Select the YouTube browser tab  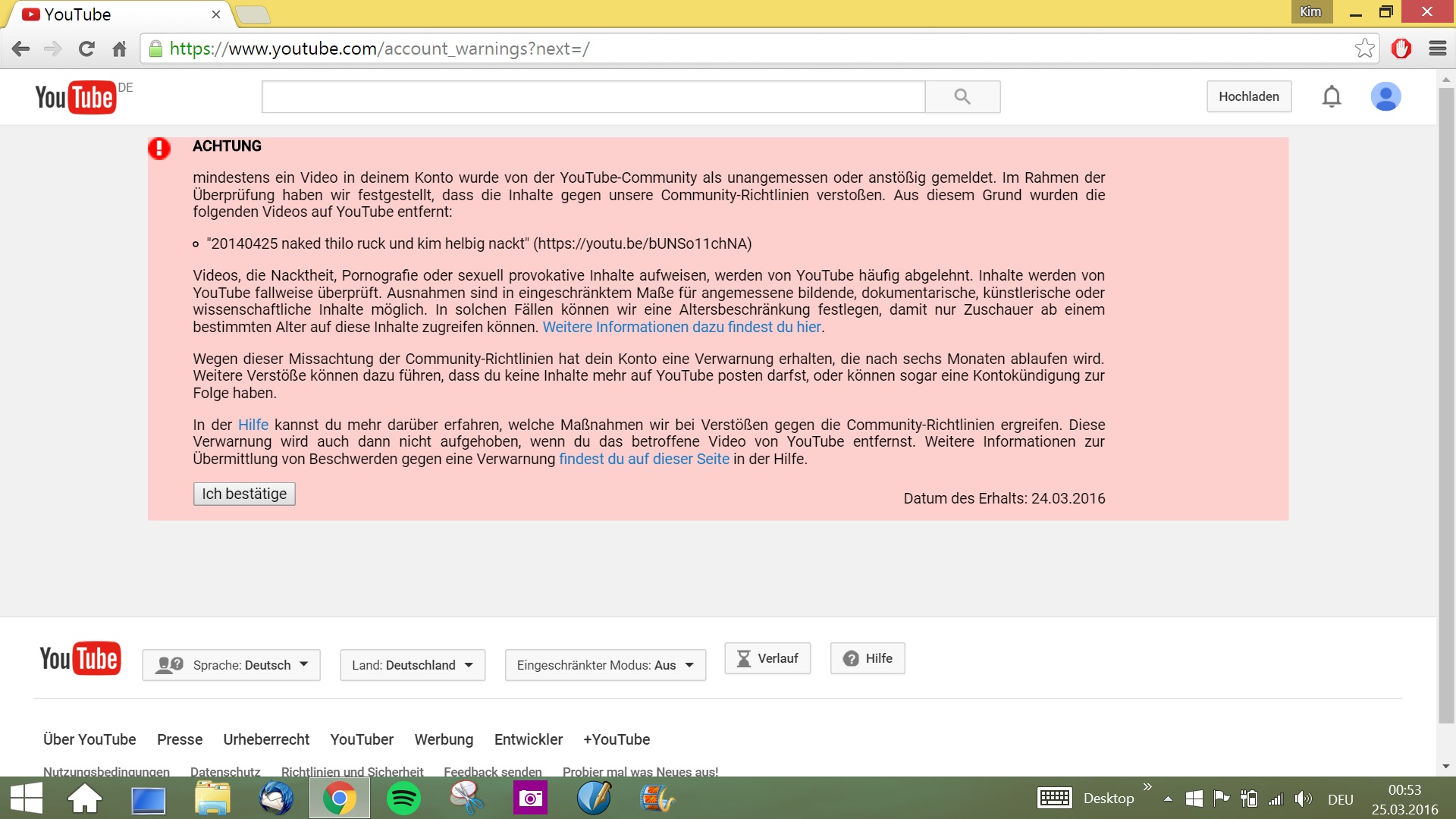pos(114,14)
